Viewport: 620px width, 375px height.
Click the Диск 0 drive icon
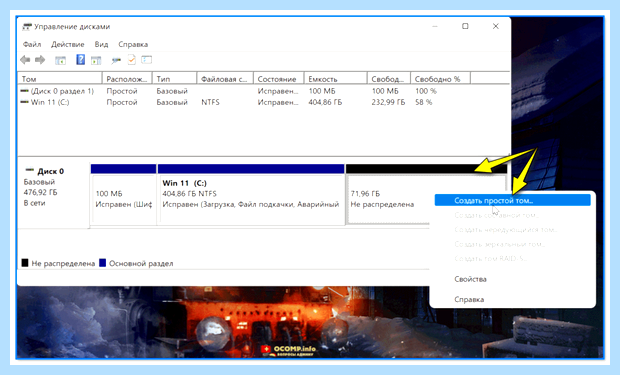30,170
